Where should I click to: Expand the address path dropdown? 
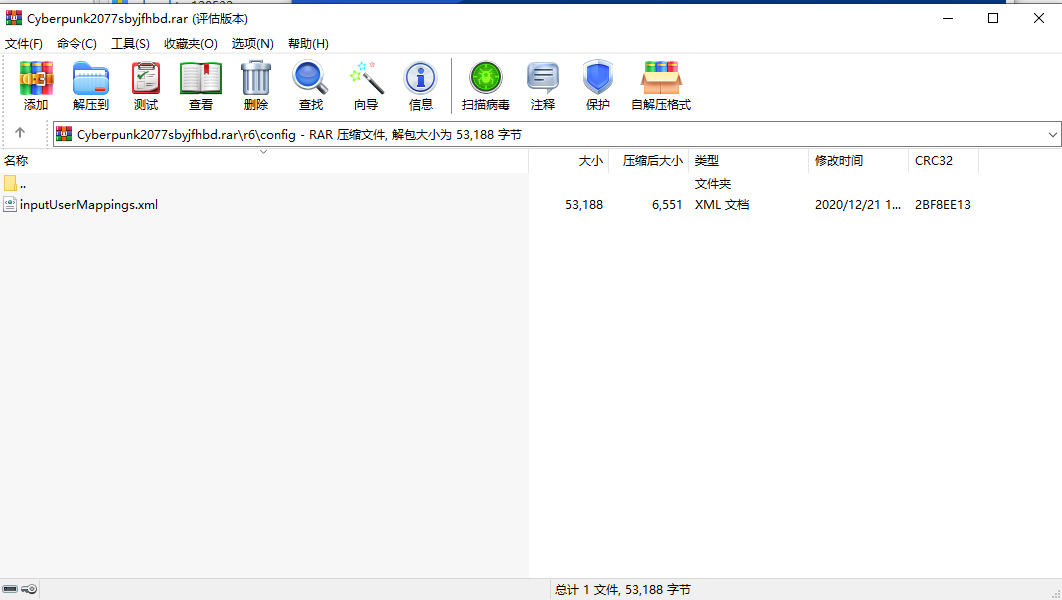pyautogui.click(x=1053, y=134)
